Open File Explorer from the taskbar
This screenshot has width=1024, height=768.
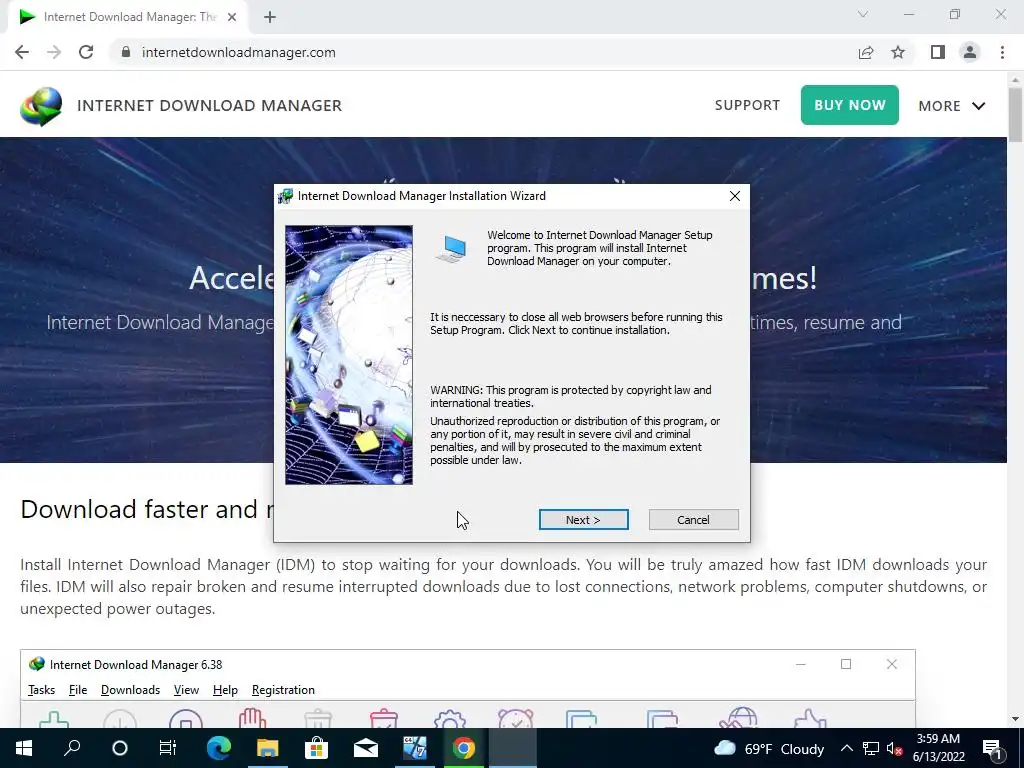267,748
